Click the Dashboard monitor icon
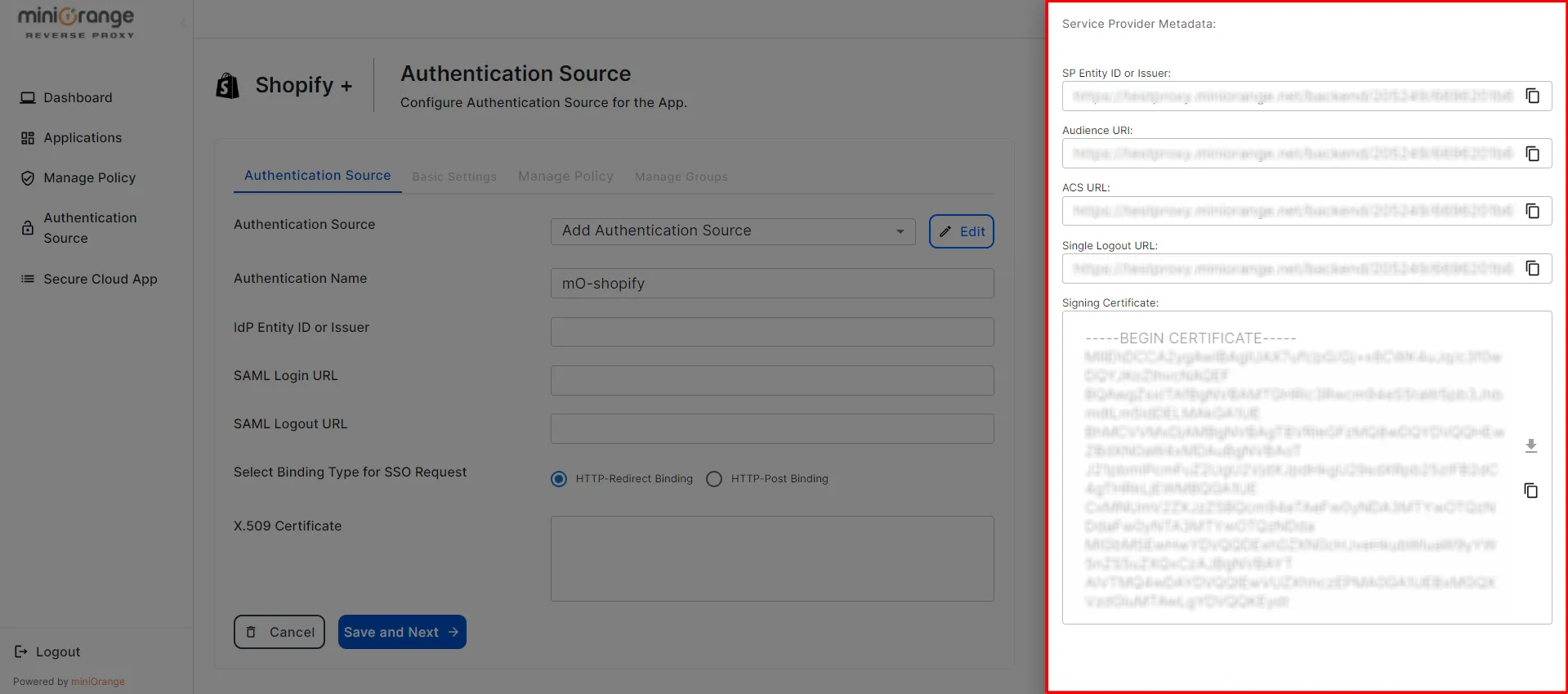The image size is (1568, 694). click(28, 98)
